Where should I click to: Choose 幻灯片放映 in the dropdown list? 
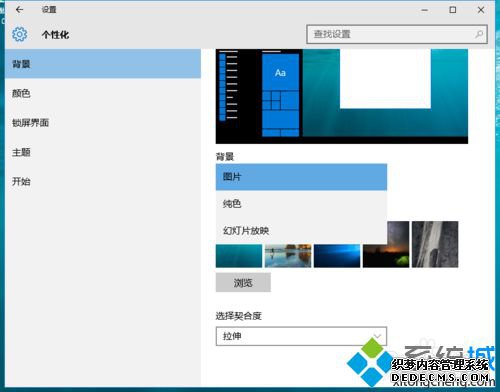(x=301, y=231)
